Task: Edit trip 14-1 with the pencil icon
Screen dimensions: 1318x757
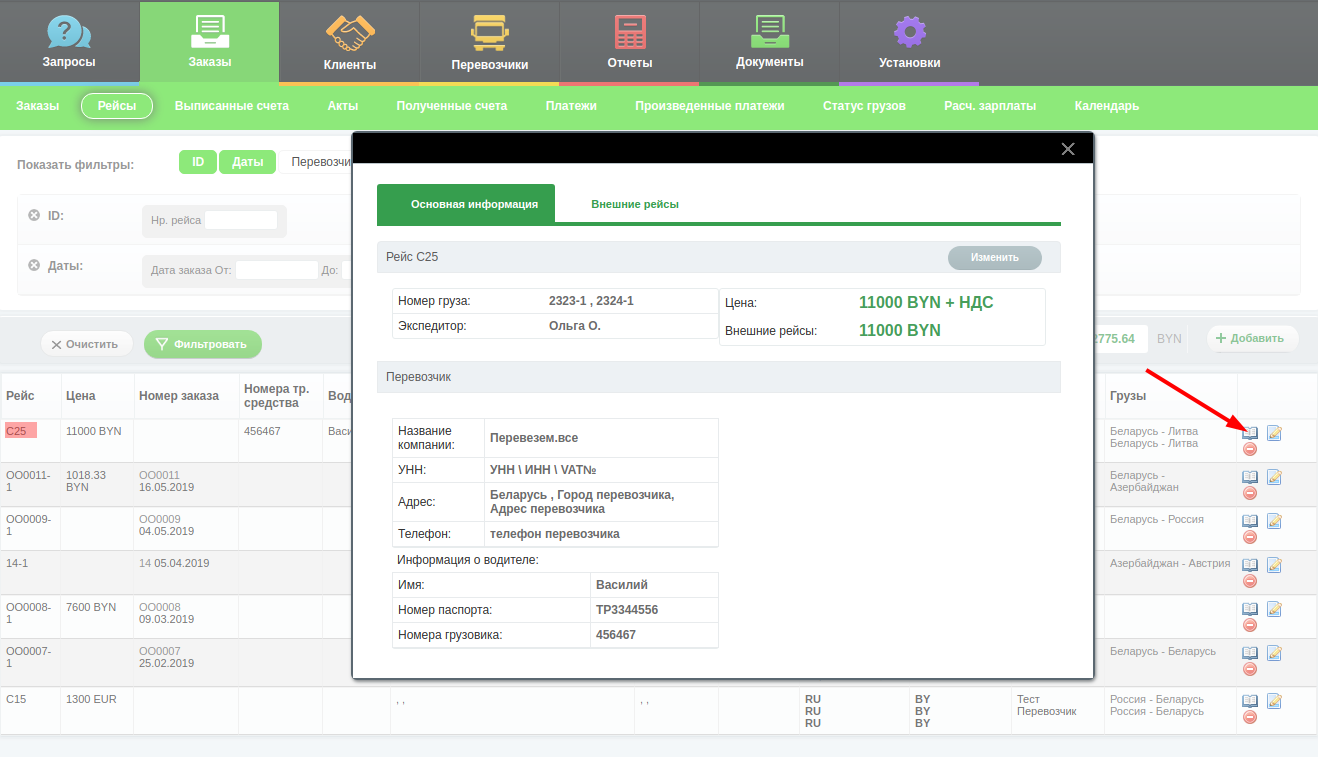Action: [1274, 565]
